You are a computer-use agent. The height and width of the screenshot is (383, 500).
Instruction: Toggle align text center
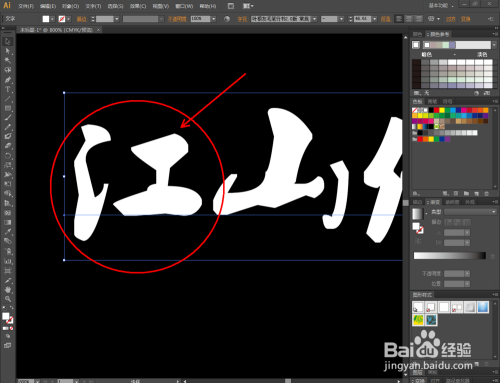tap(409, 19)
